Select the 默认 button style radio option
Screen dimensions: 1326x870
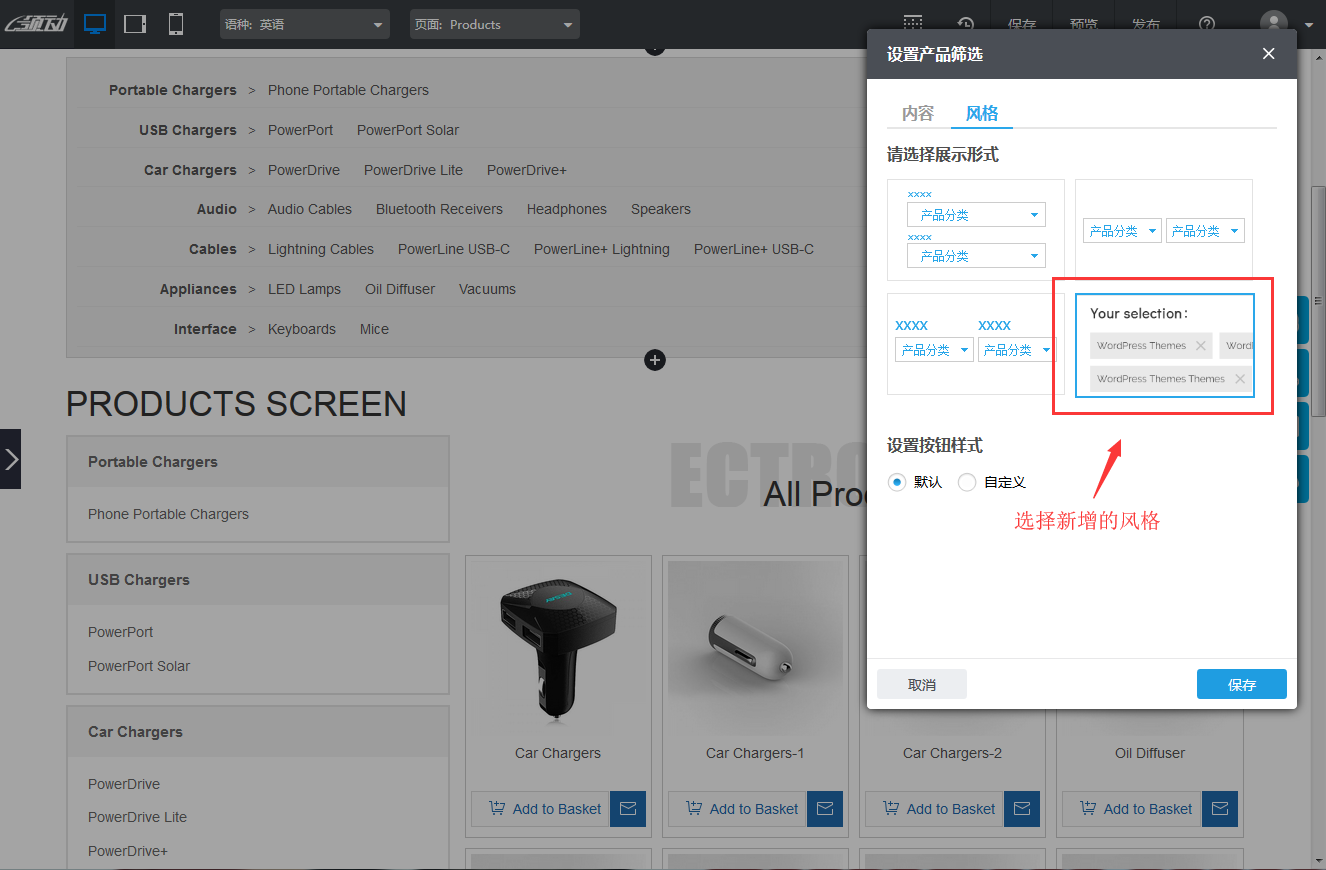pos(896,482)
